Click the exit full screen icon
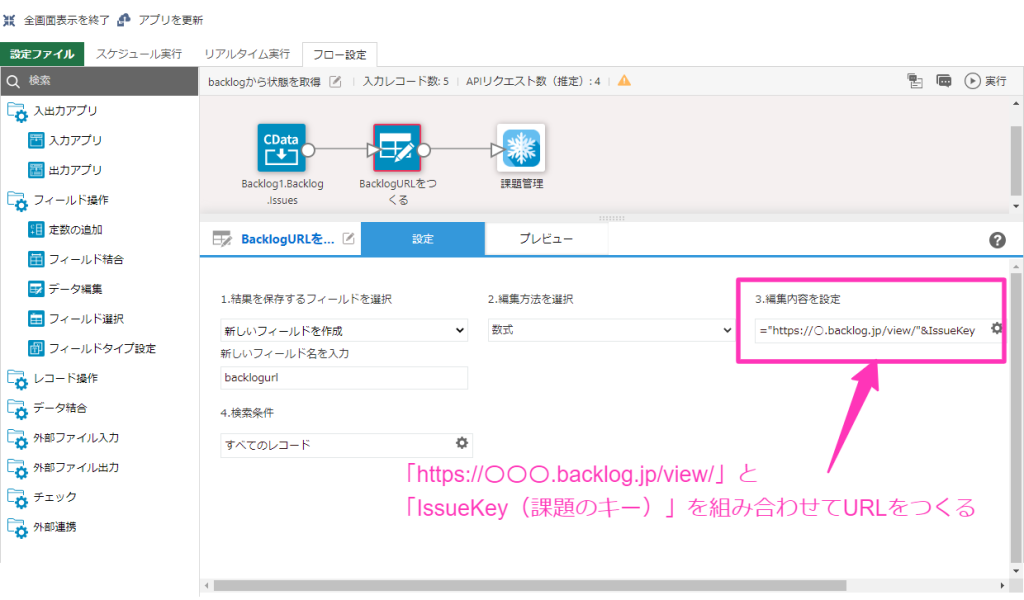Image resolution: width=1024 pixels, height=600 pixels. click(x=9, y=20)
